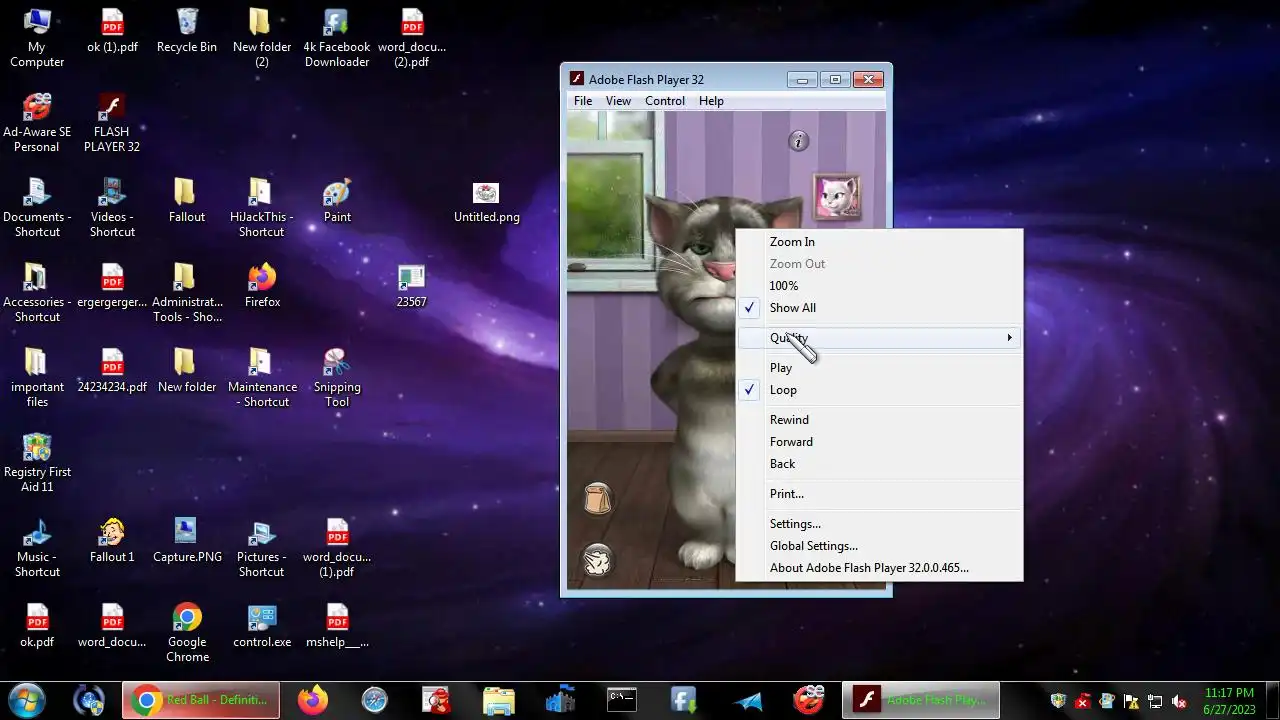Click the paw icon in game

pyautogui.click(x=597, y=560)
